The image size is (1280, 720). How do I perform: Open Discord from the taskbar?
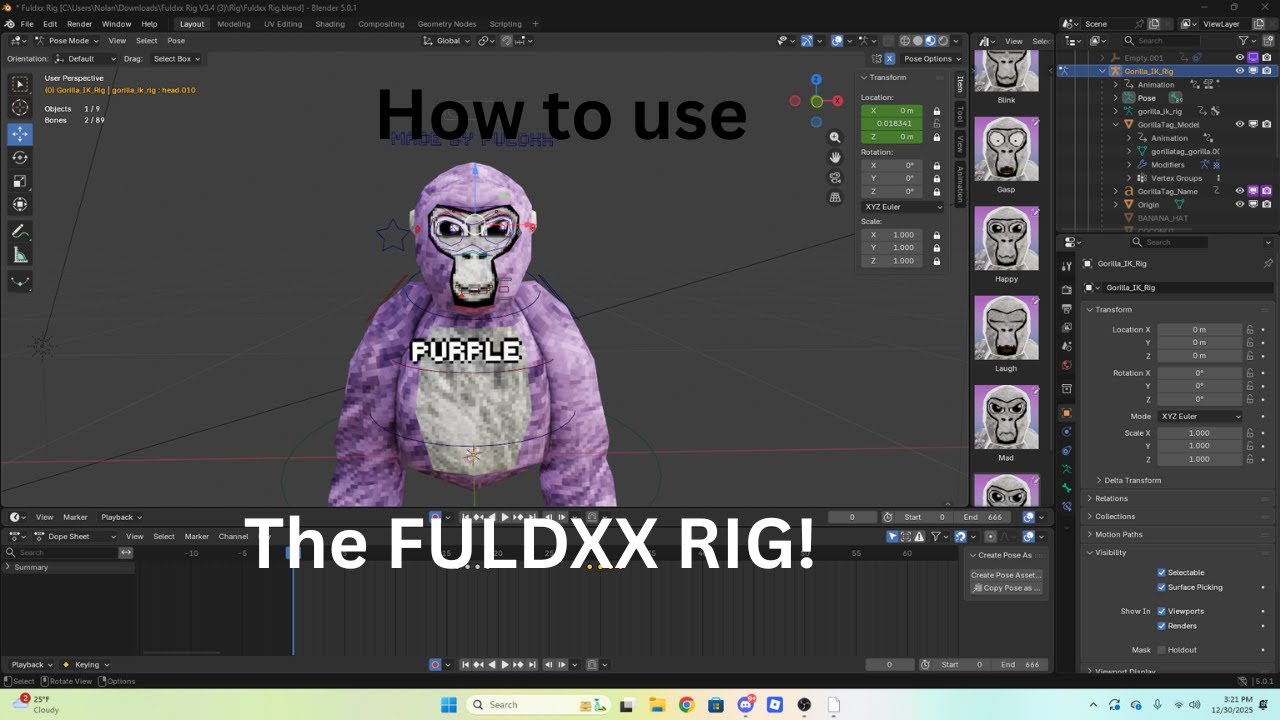click(x=745, y=704)
